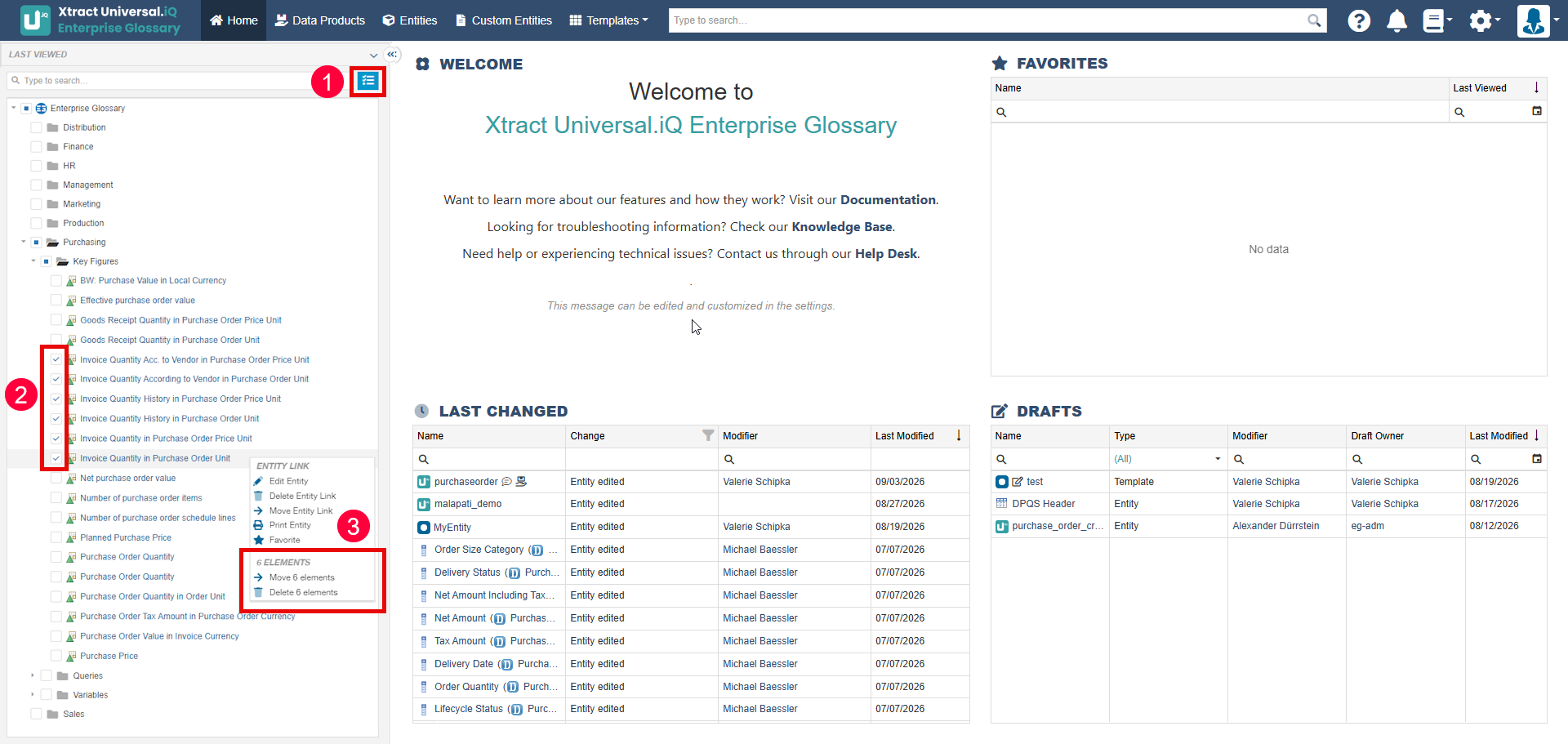This screenshot has height=744, width=1568.
Task: Uncheck Invoice Quantity in Purchase Order Unit checkbox
Action: pos(56,458)
